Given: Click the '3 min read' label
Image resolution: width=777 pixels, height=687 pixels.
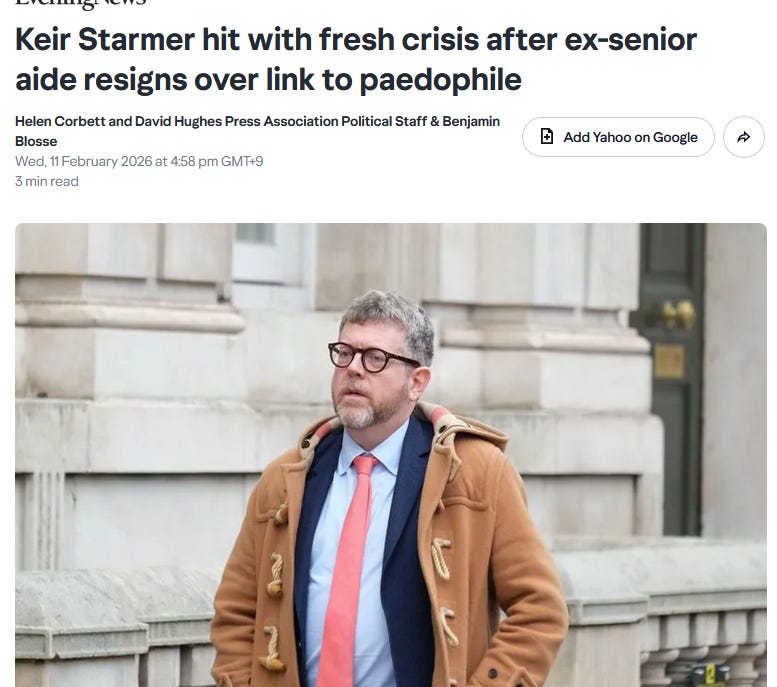Looking at the screenshot, I should (47, 181).
